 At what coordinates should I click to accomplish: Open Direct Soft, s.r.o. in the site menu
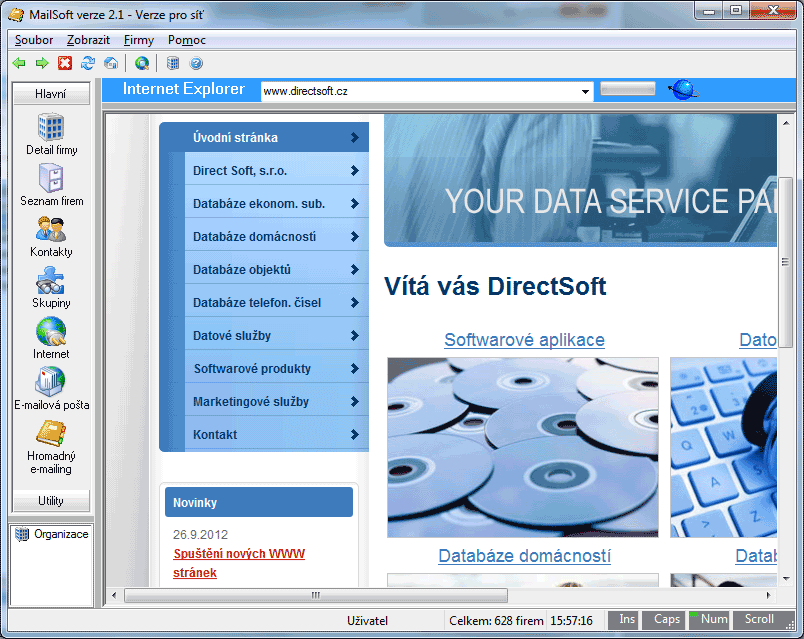[276, 171]
